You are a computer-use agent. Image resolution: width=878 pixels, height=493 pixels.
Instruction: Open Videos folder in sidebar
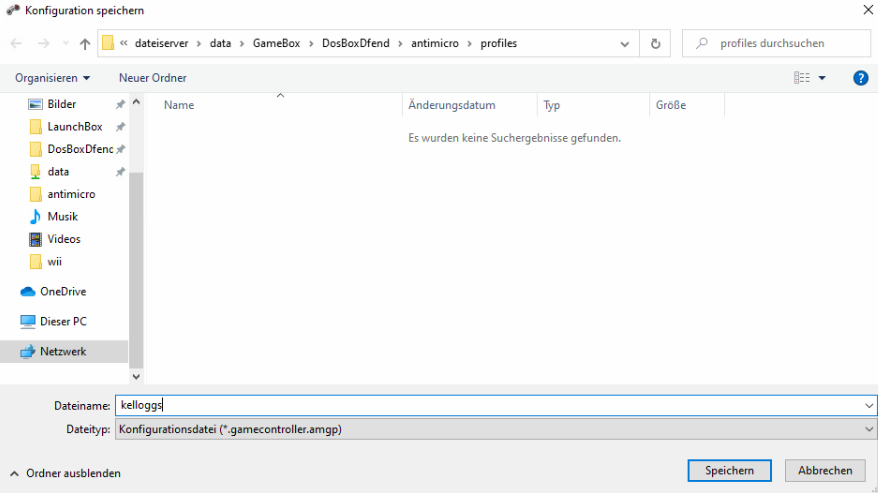coord(63,239)
